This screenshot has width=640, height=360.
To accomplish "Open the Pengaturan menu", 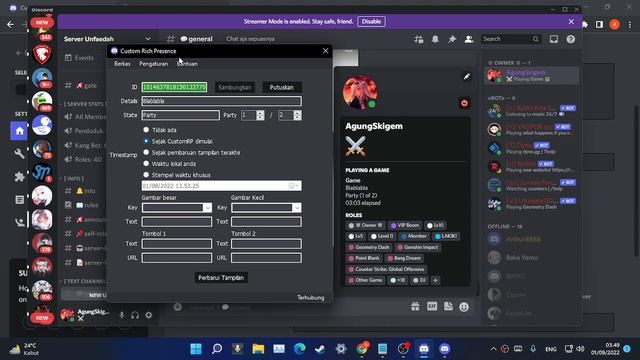I will coord(153,64).
